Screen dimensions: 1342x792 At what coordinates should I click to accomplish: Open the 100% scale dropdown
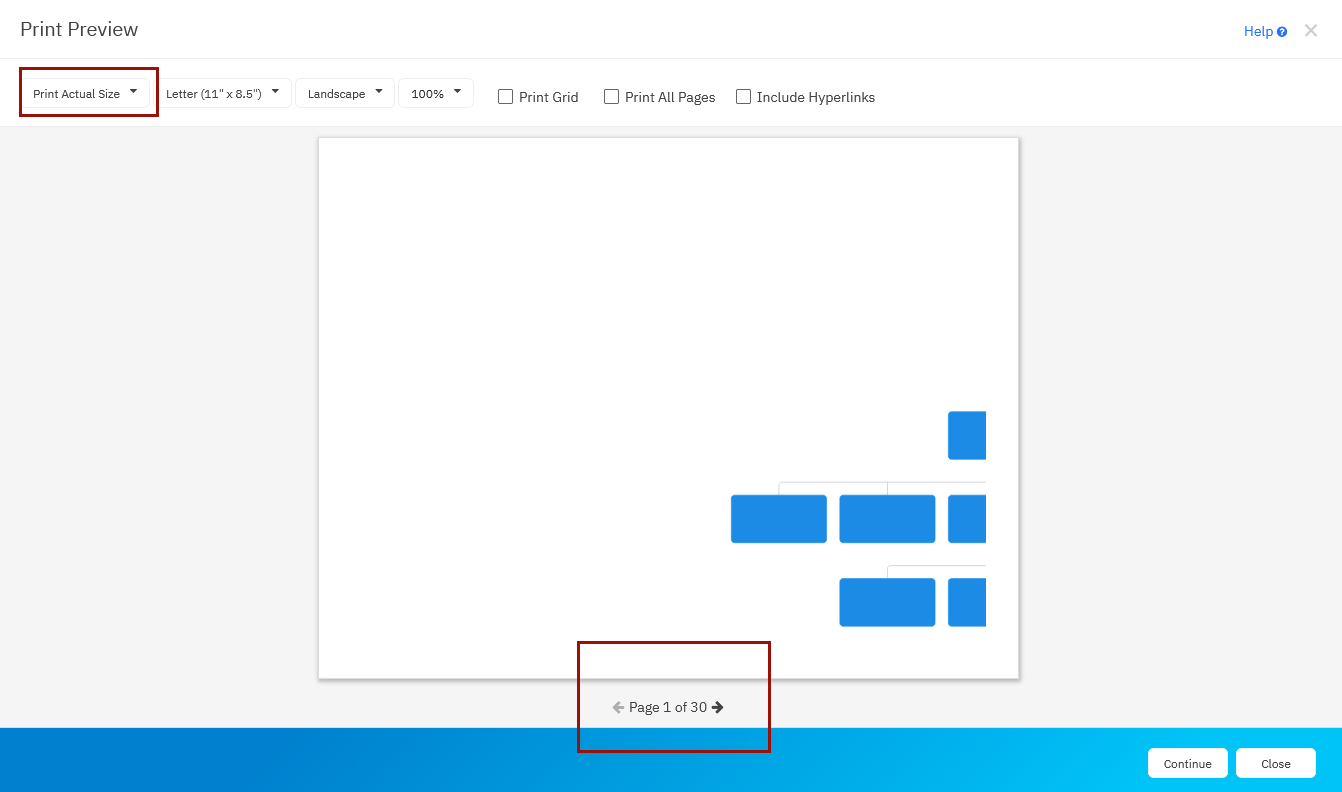pyautogui.click(x=436, y=93)
